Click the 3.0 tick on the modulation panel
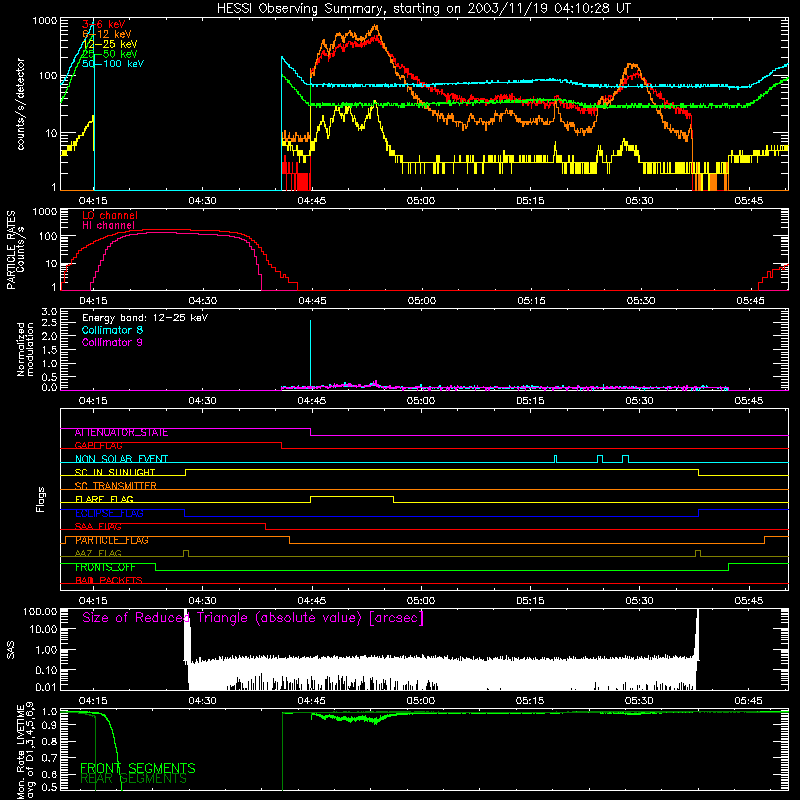The image size is (800, 800). pos(49,311)
